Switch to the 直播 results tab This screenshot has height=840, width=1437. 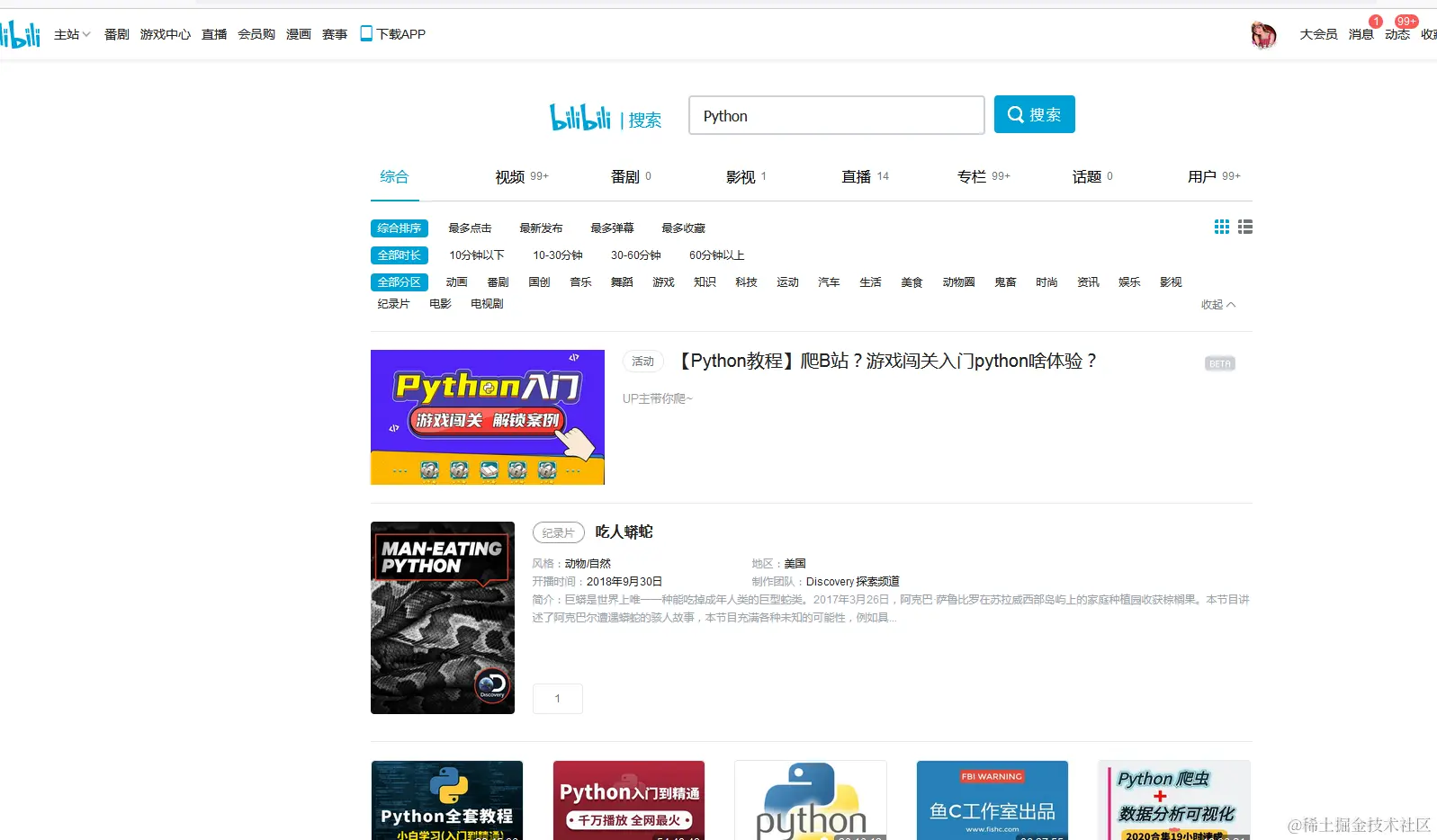pyautogui.click(x=865, y=176)
